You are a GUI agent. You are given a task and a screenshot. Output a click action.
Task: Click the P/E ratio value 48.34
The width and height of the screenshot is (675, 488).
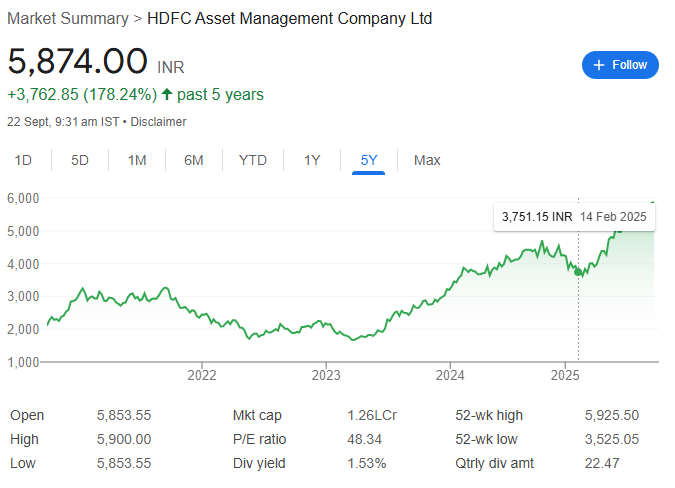364,439
